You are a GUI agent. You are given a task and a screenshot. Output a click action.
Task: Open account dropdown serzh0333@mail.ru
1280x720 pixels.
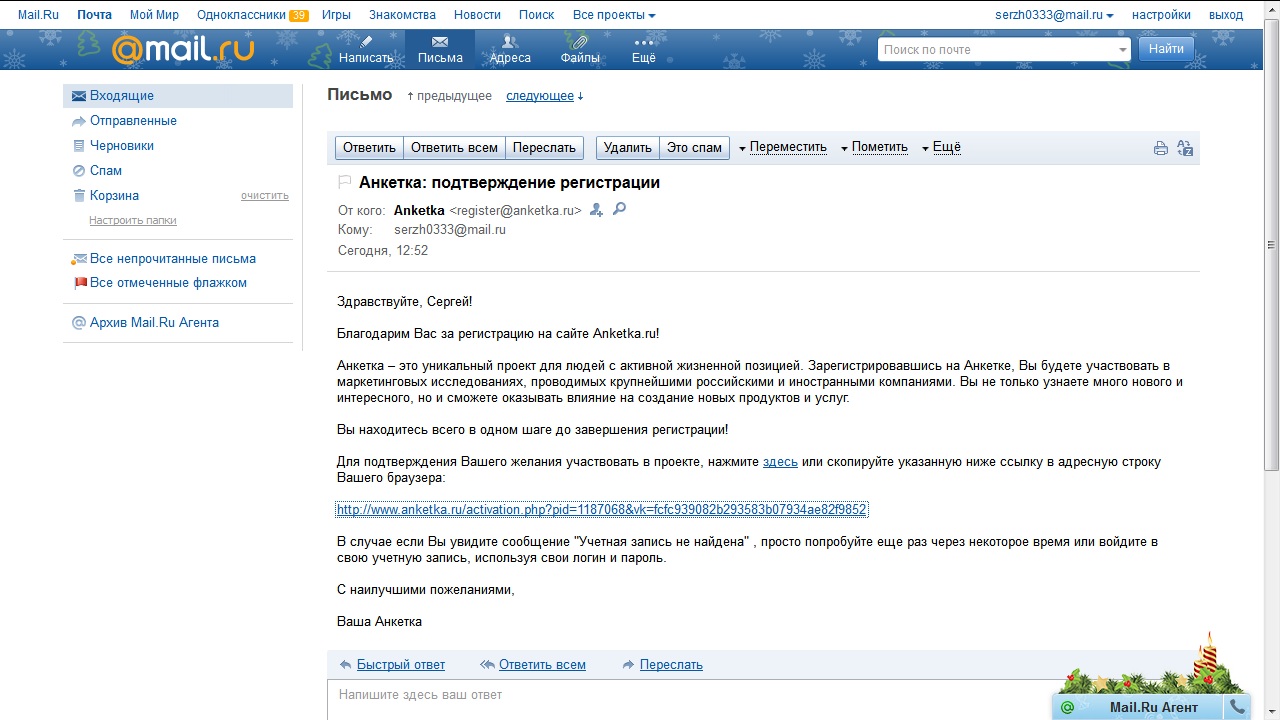click(1055, 15)
